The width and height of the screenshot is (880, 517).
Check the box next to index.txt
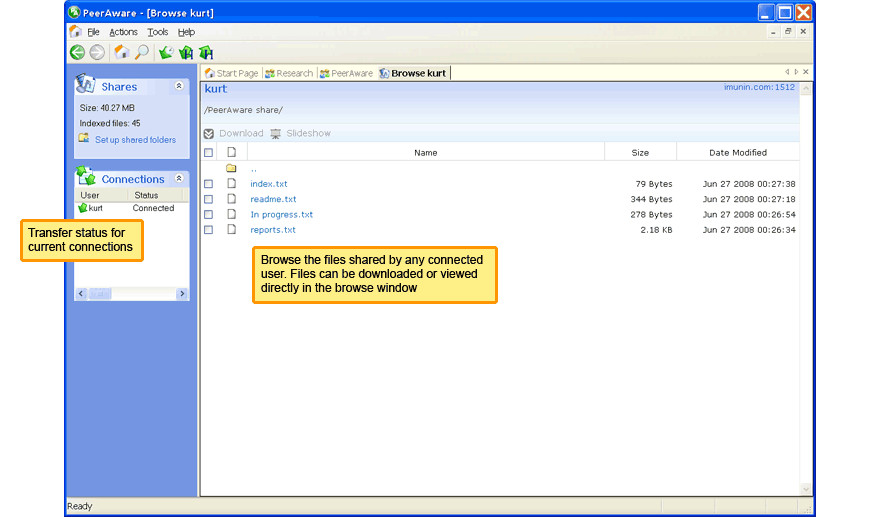click(x=209, y=184)
